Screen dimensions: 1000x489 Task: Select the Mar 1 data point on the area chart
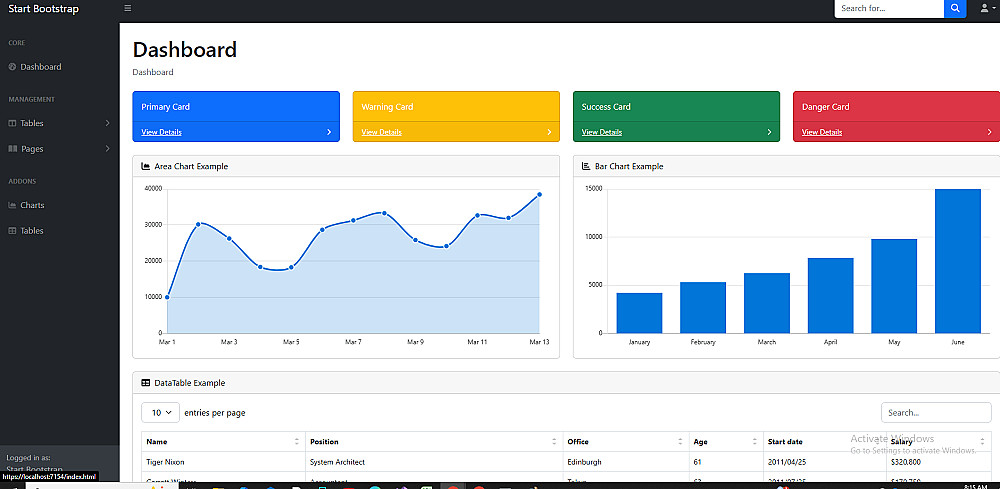pyautogui.click(x=167, y=297)
